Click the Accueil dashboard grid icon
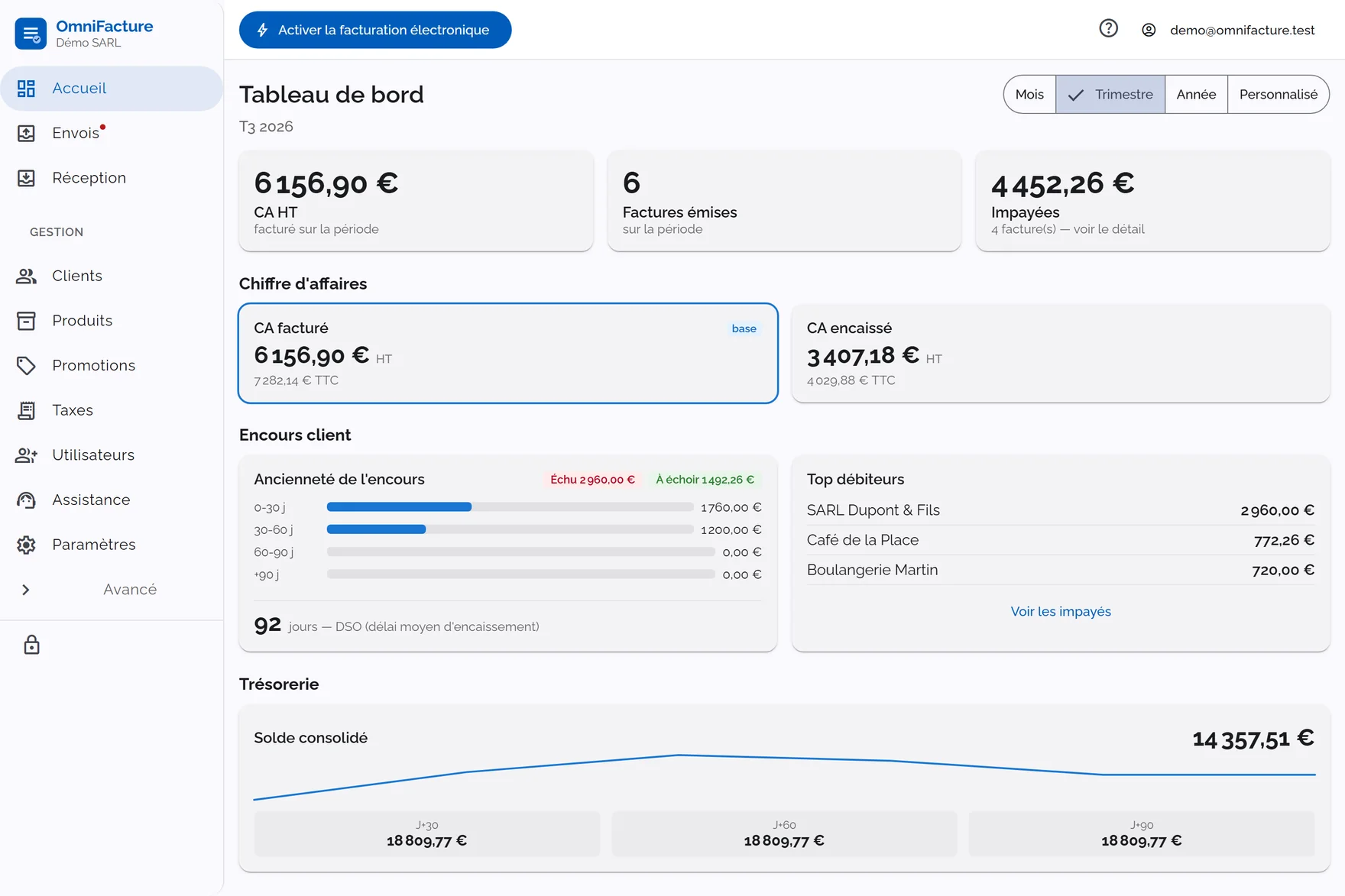1345x896 pixels. coord(26,89)
